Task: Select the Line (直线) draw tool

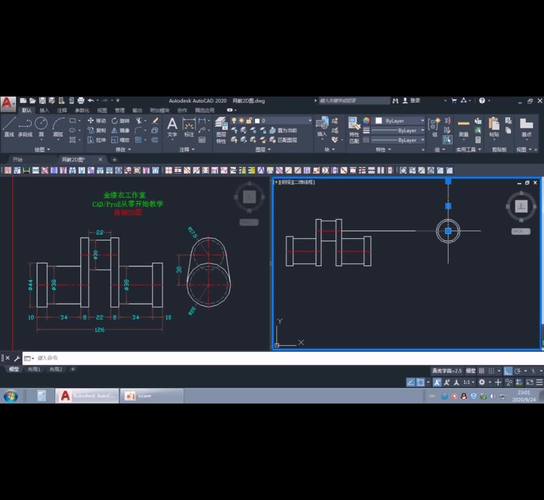Action: click(9, 127)
